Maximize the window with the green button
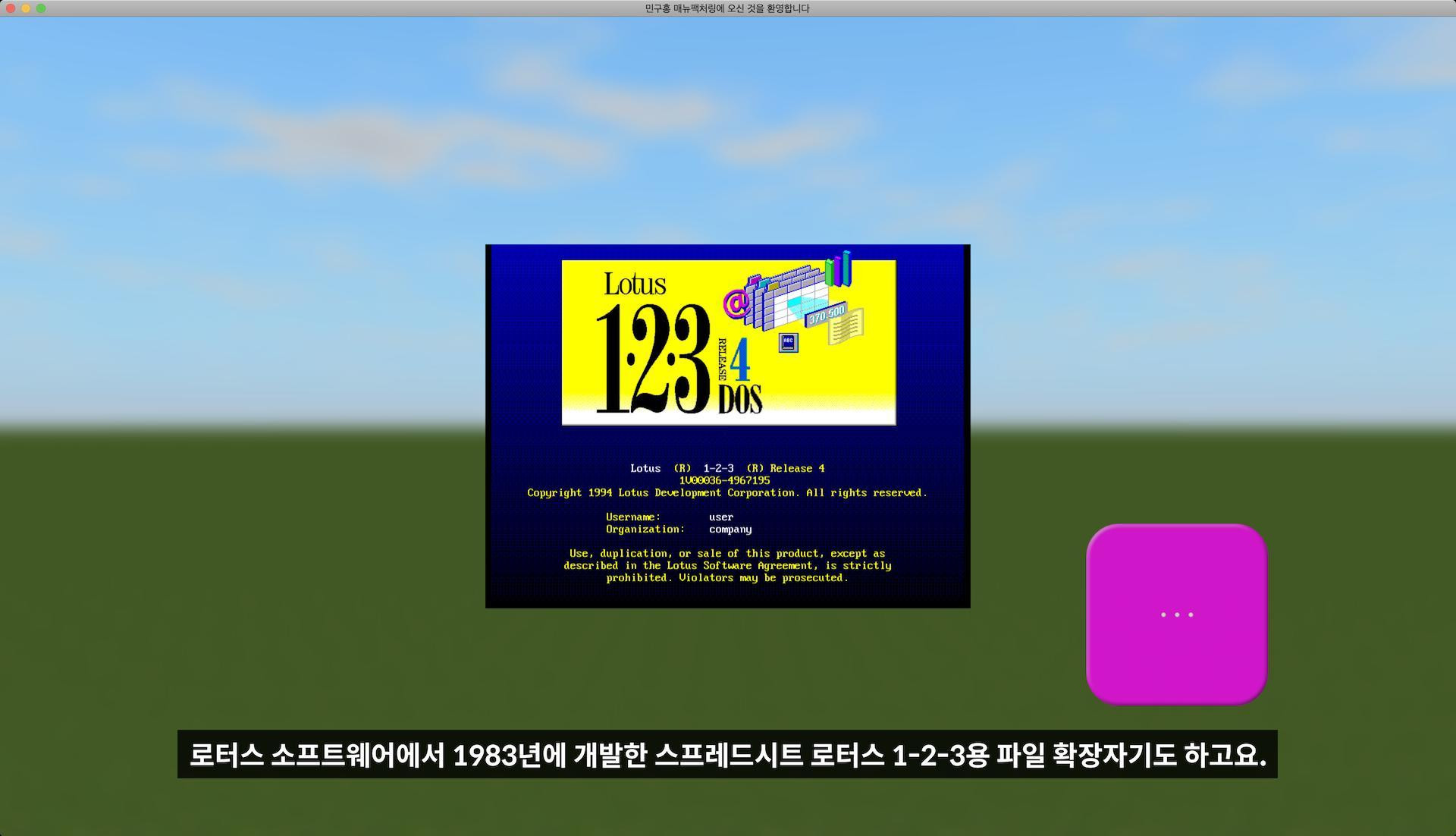Viewport: 1456px width, 836px height. pos(41,8)
